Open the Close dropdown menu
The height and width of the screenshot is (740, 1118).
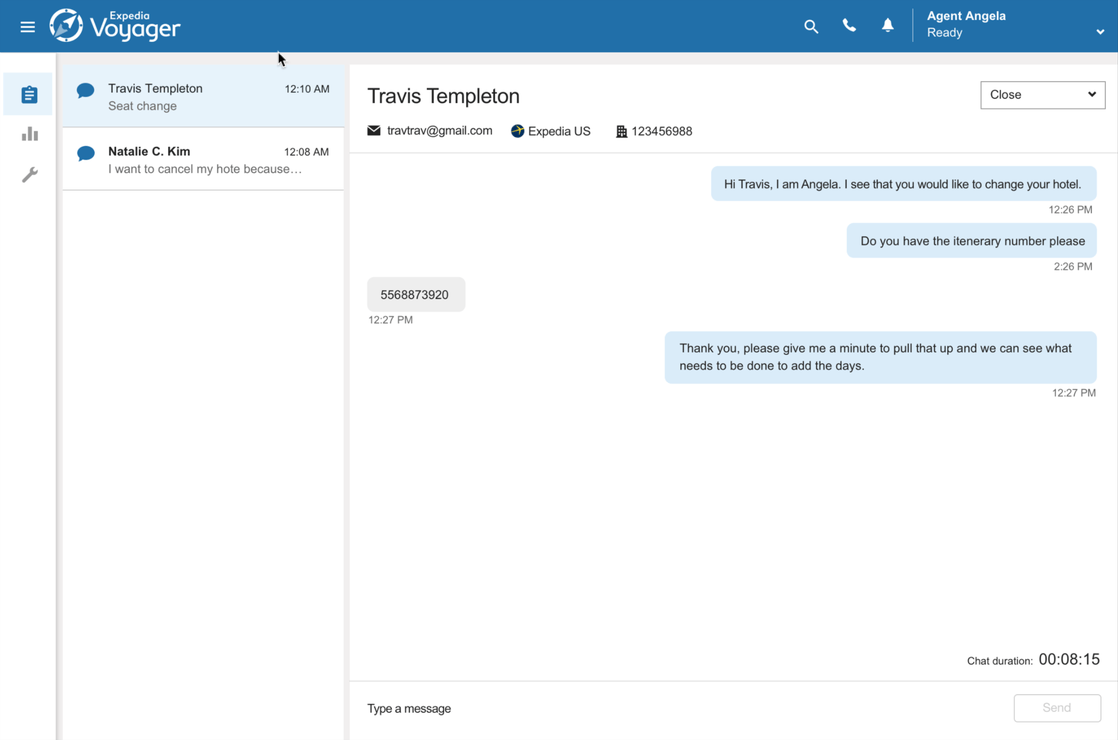pos(1042,95)
